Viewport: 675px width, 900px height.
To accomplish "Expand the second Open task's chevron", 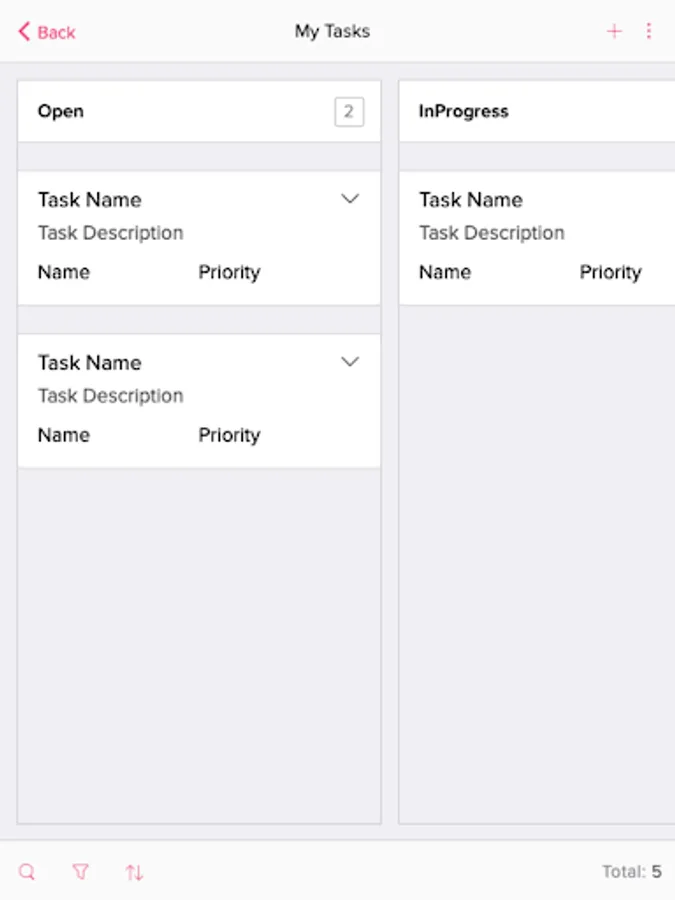I will tap(350, 362).
